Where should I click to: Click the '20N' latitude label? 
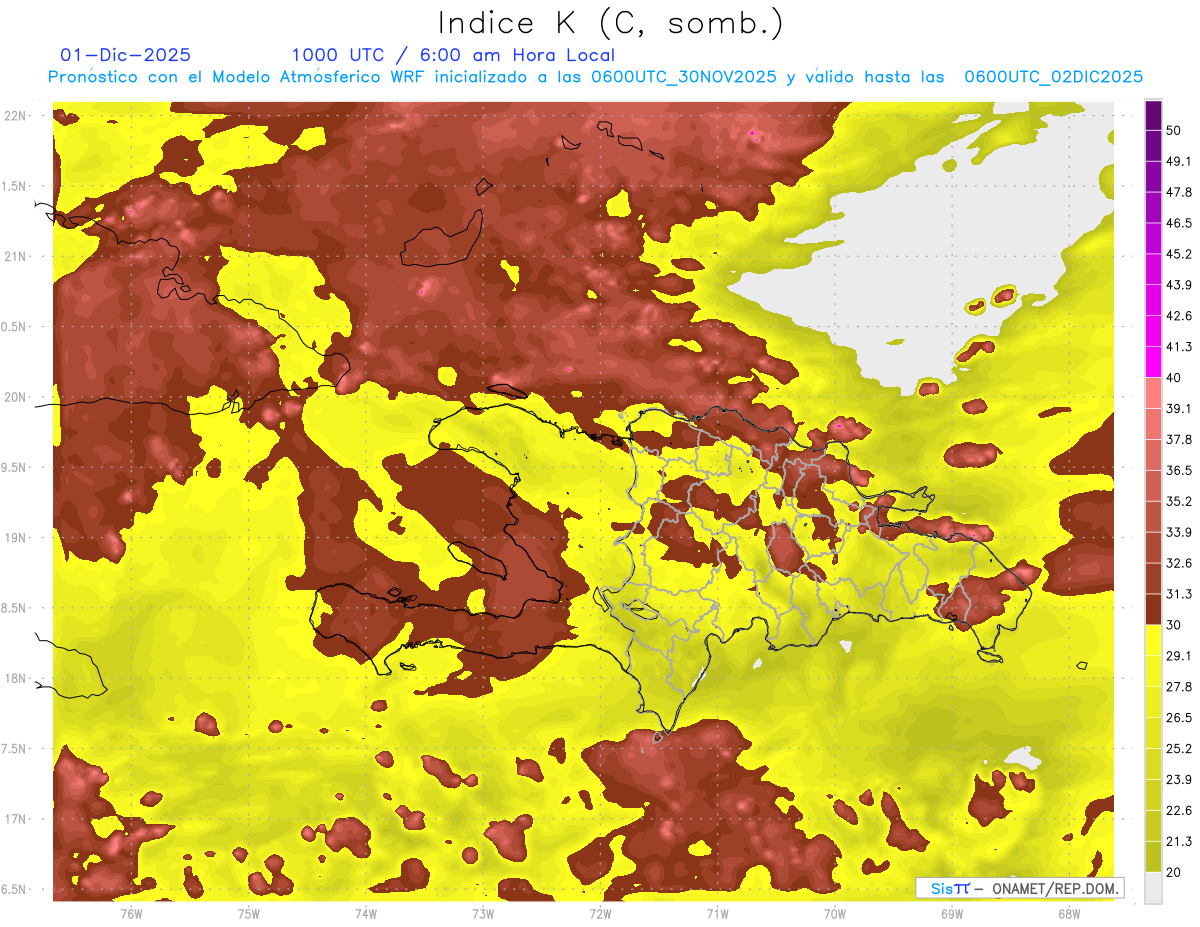point(15,397)
